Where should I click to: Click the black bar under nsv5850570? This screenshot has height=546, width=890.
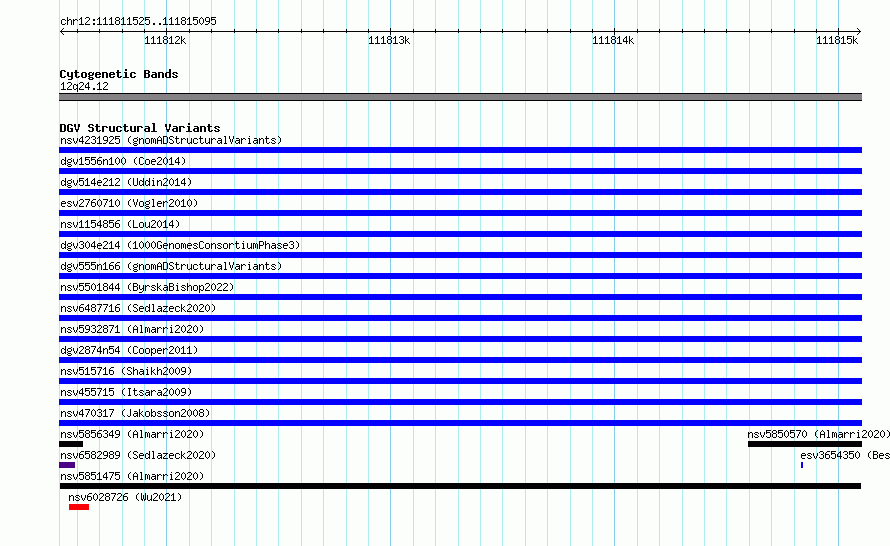[x=805, y=444]
